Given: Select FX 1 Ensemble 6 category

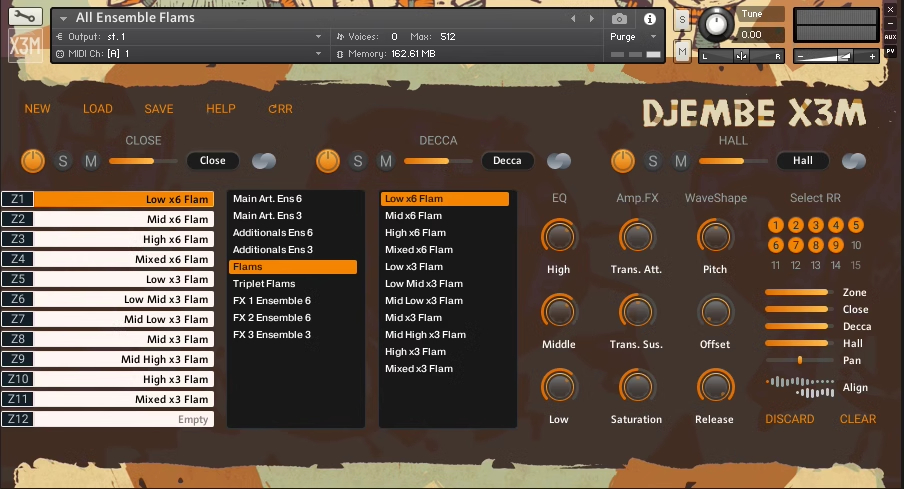Looking at the screenshot, I should point(293,300).
